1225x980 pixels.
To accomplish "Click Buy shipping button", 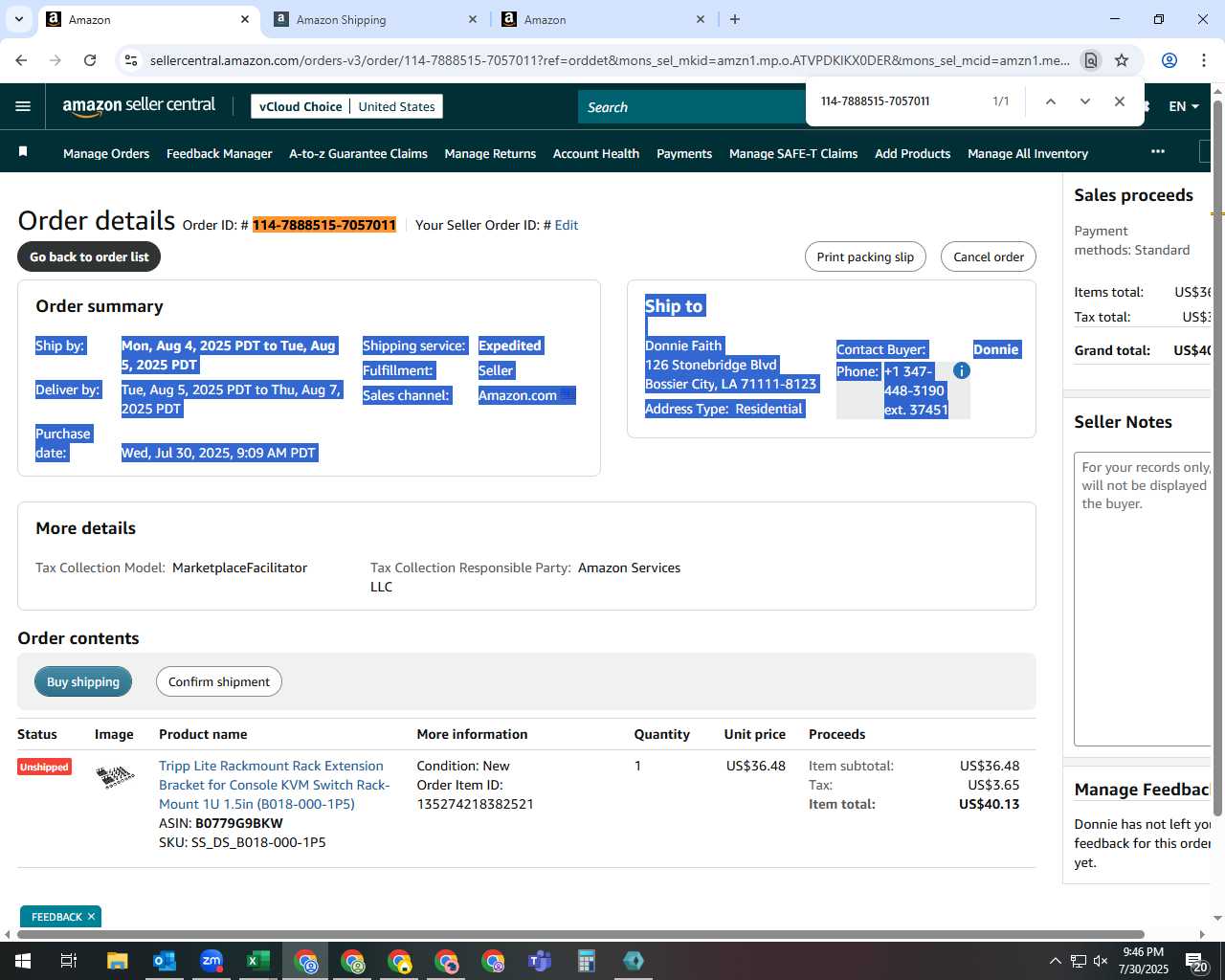I will tap(83, 681).
